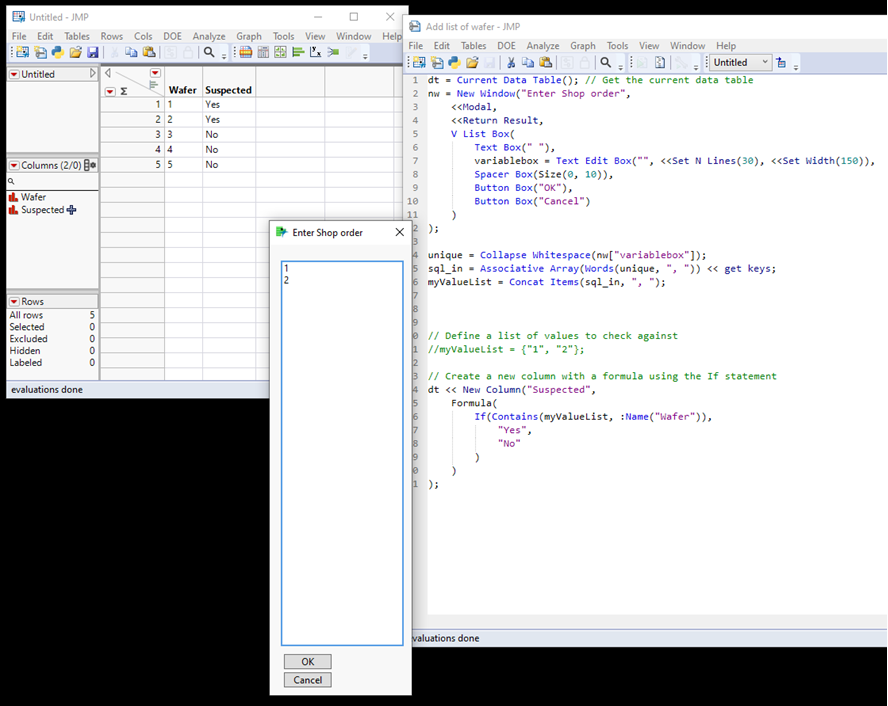
Task: Click formula plus icon next to Suspected
Action: tap(71, 210)
